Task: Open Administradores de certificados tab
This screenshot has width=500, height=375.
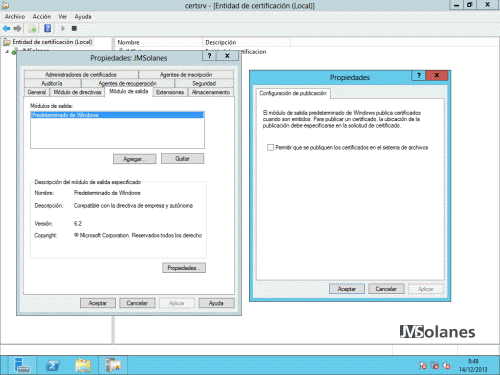Action: click(81, 75)
